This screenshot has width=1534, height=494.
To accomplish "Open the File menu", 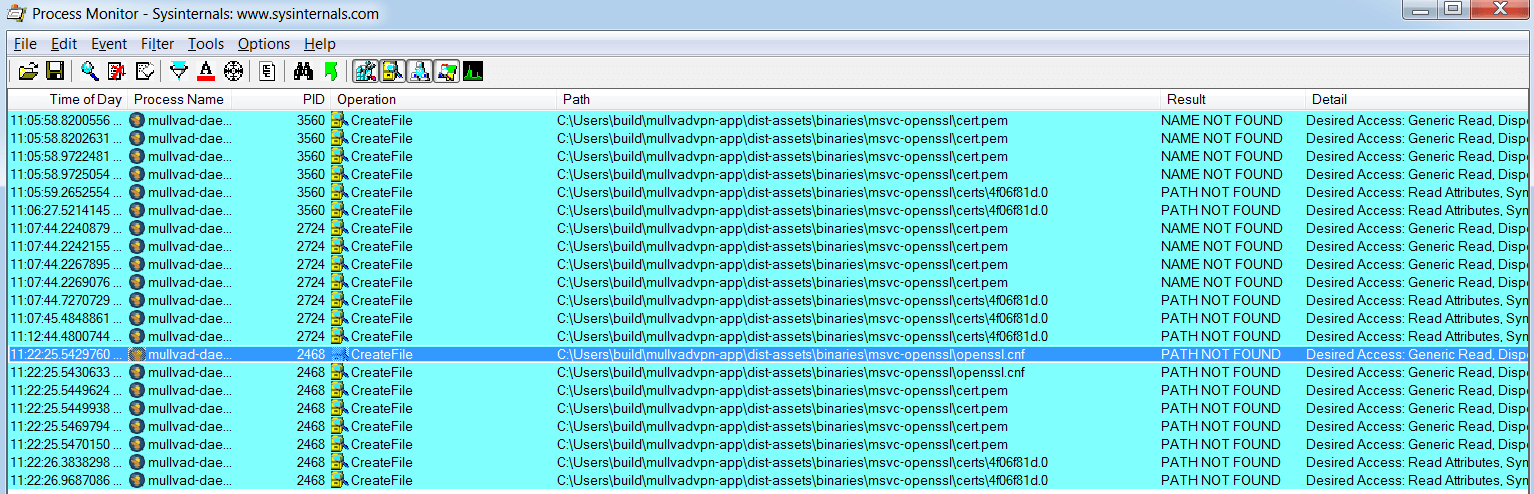I will tap(25, 44).
